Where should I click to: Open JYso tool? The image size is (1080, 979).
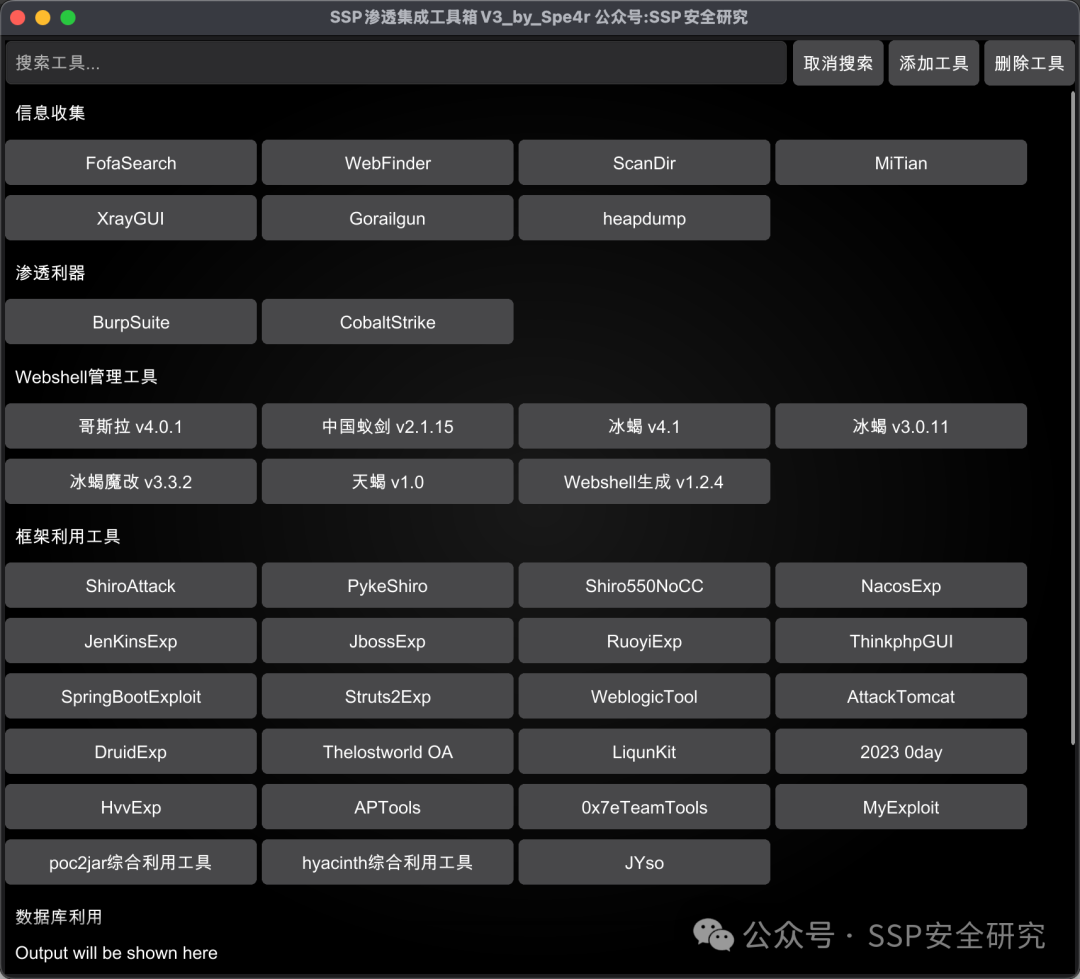coord(644,862)
